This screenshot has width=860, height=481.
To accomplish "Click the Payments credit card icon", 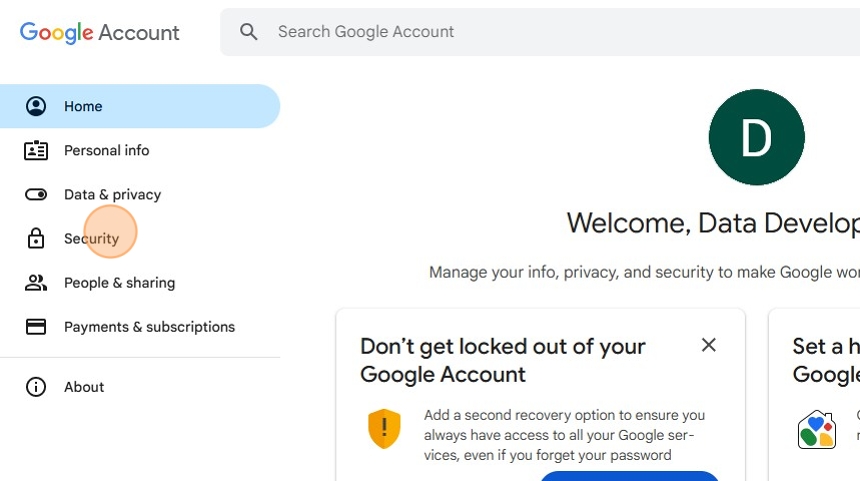I will click(x=36, y=327).
